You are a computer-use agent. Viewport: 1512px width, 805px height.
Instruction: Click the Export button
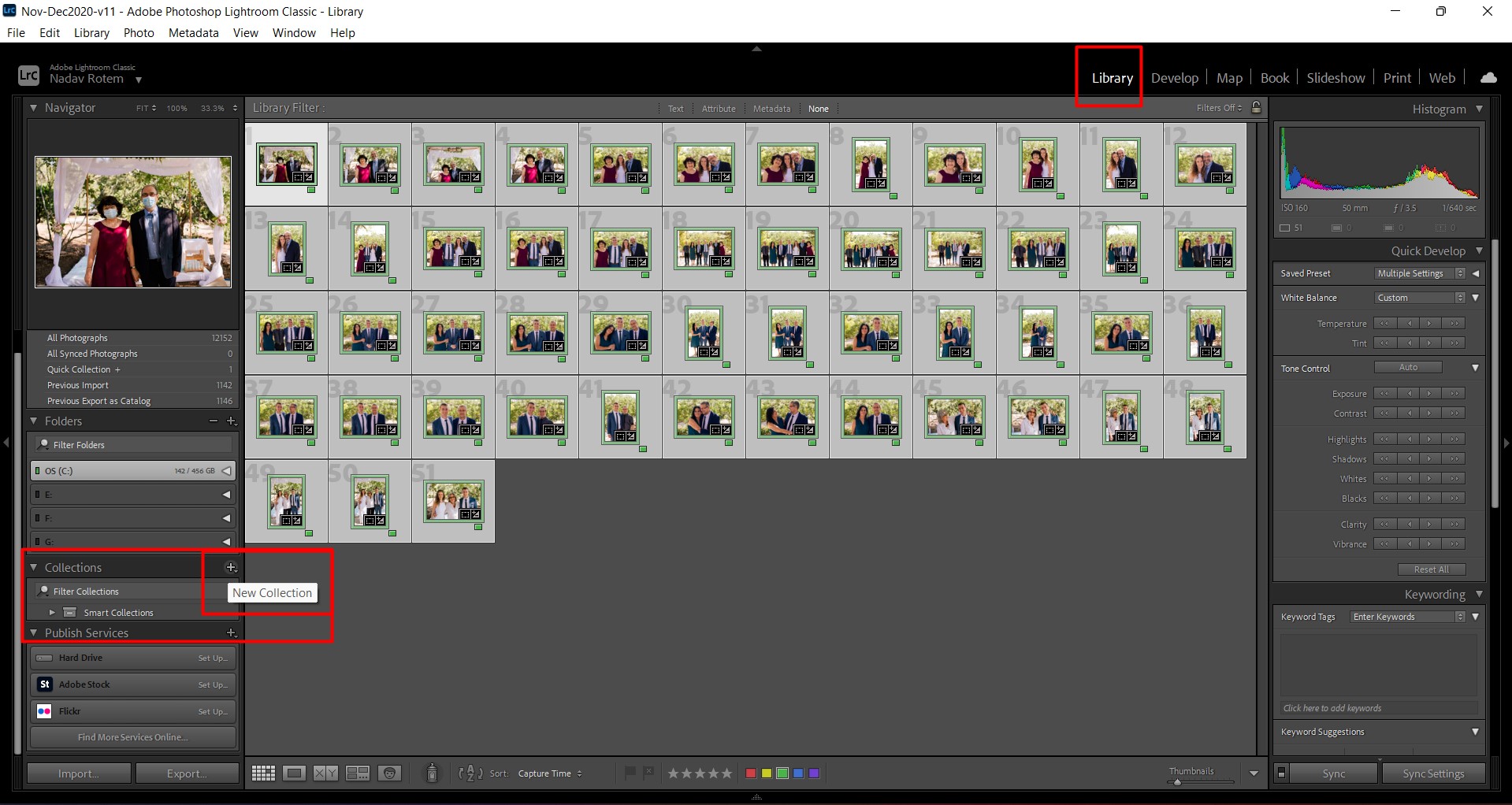pyautogui.click(x=188, y=773)
